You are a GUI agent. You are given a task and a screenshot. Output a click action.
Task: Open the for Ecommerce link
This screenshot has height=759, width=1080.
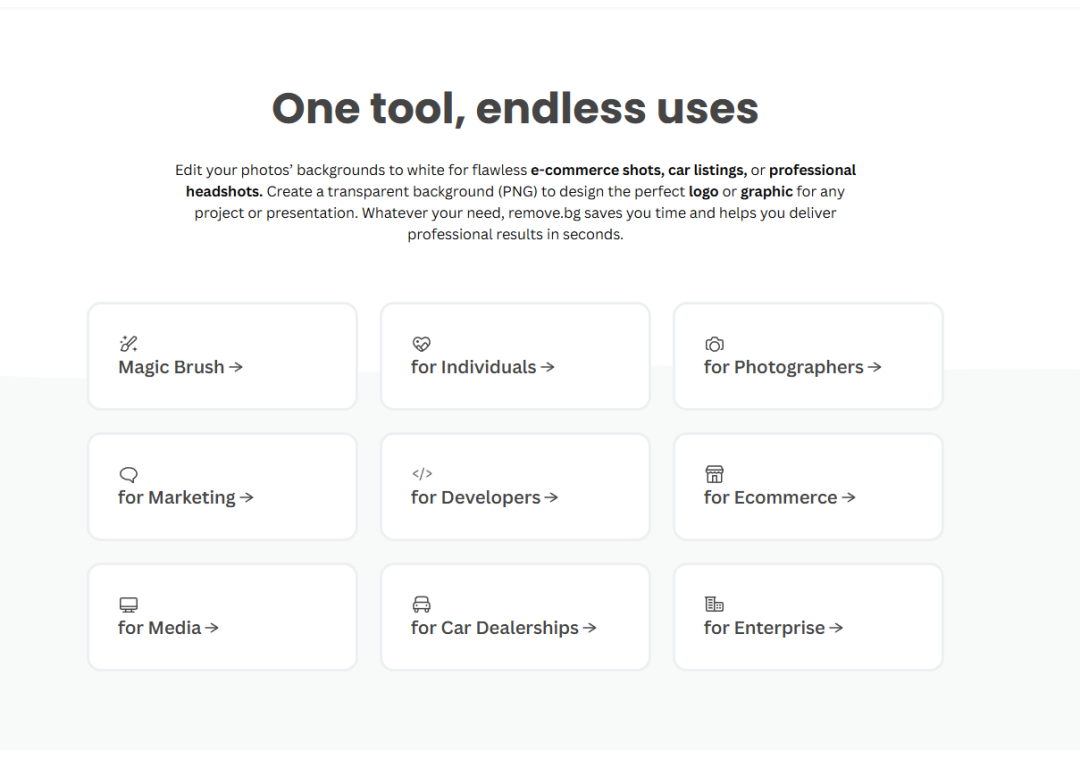(x=770, y=498)
